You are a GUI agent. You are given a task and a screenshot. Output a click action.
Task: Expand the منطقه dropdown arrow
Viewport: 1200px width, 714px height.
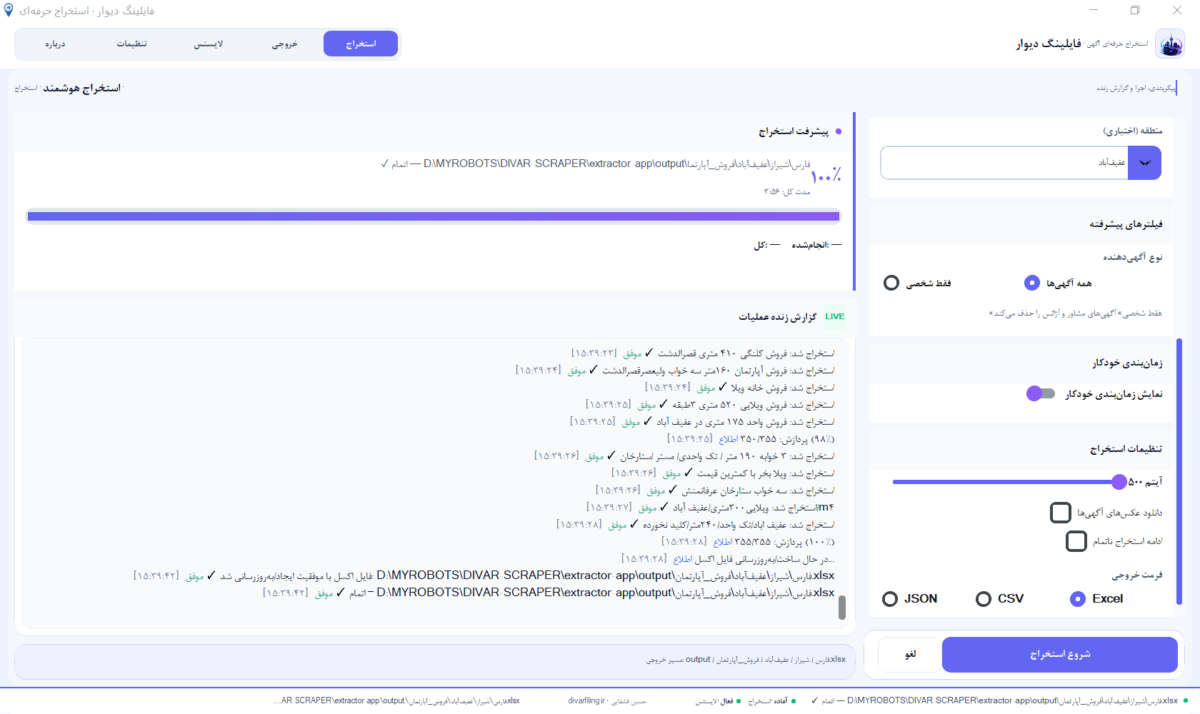click(1144, 162)
